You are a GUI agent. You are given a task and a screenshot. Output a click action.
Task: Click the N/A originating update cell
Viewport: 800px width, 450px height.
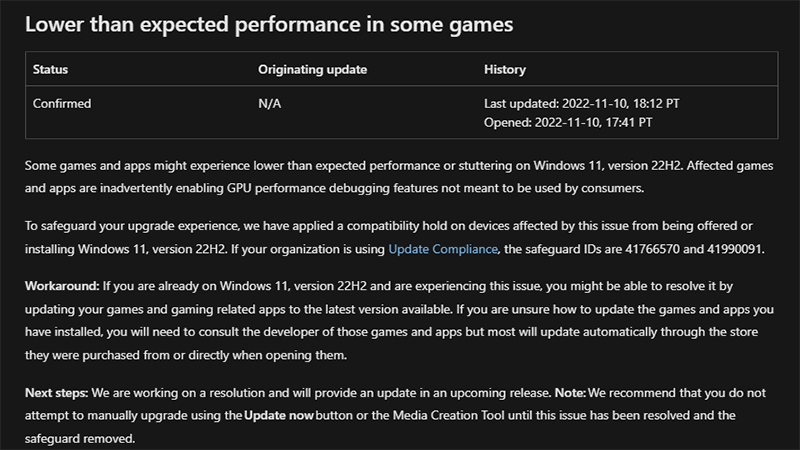click(270, 103)
